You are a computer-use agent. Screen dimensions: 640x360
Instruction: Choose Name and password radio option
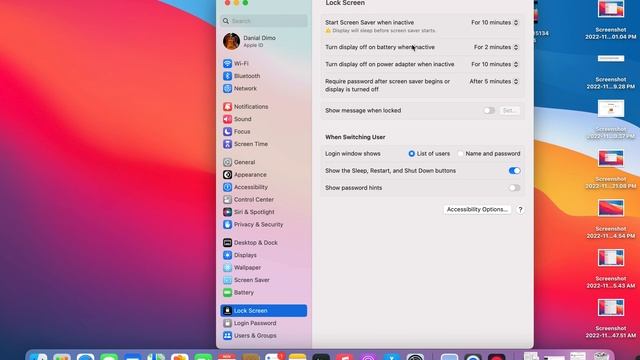(x=460, y=154)
